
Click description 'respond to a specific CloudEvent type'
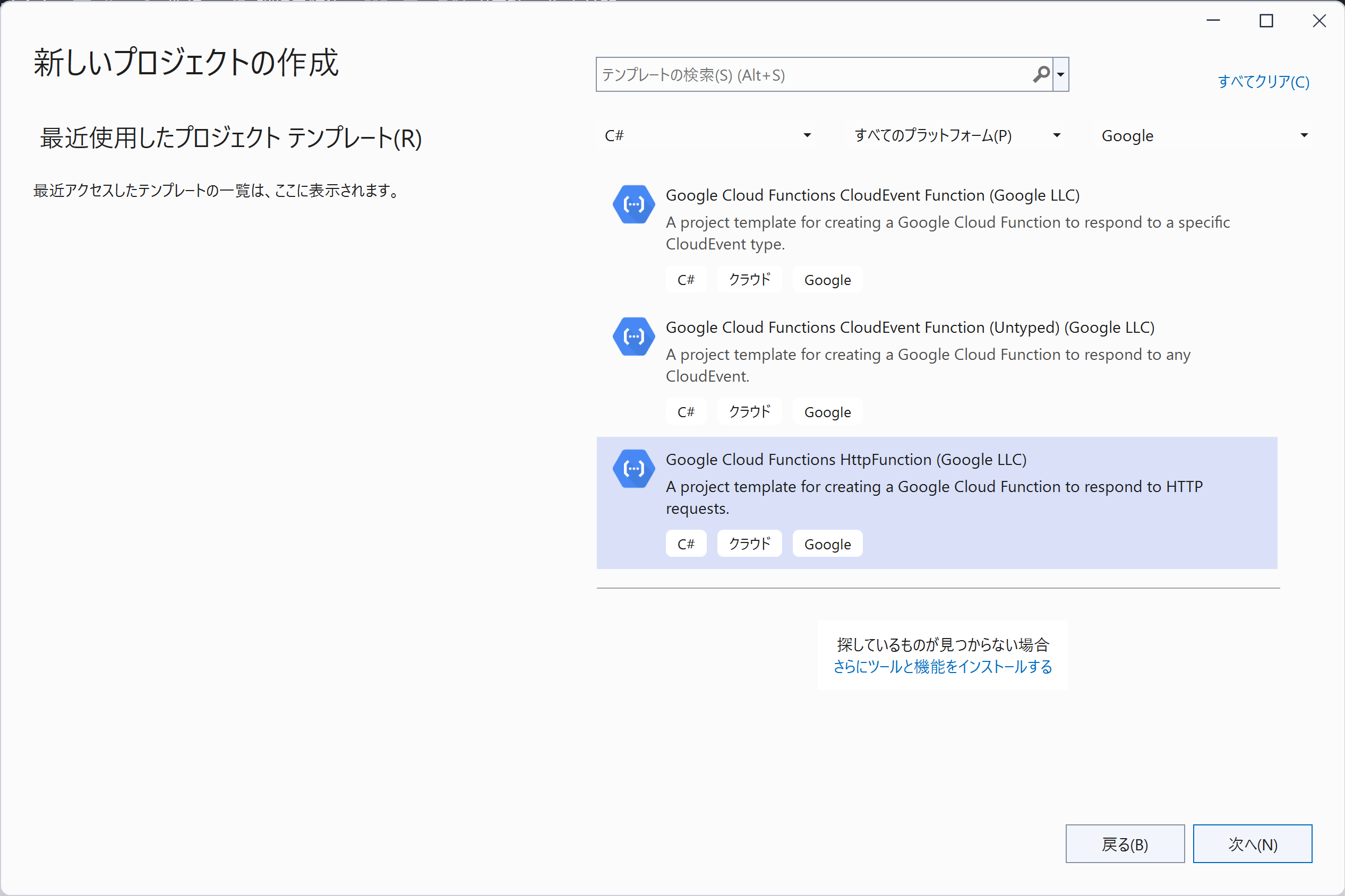click(948, 233)
